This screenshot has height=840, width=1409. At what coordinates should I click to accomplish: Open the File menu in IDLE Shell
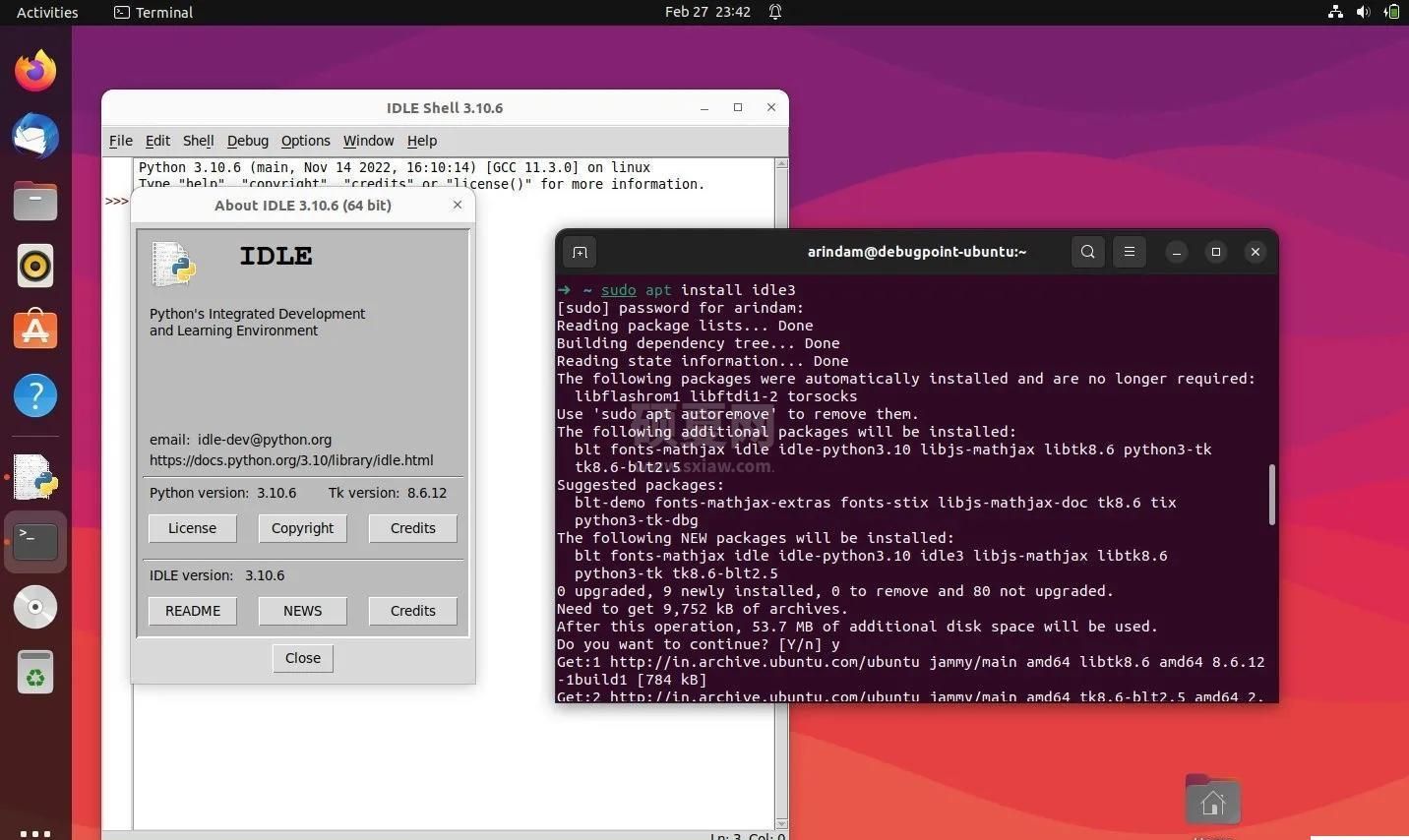pyautogui.click(x=121, y=141)
